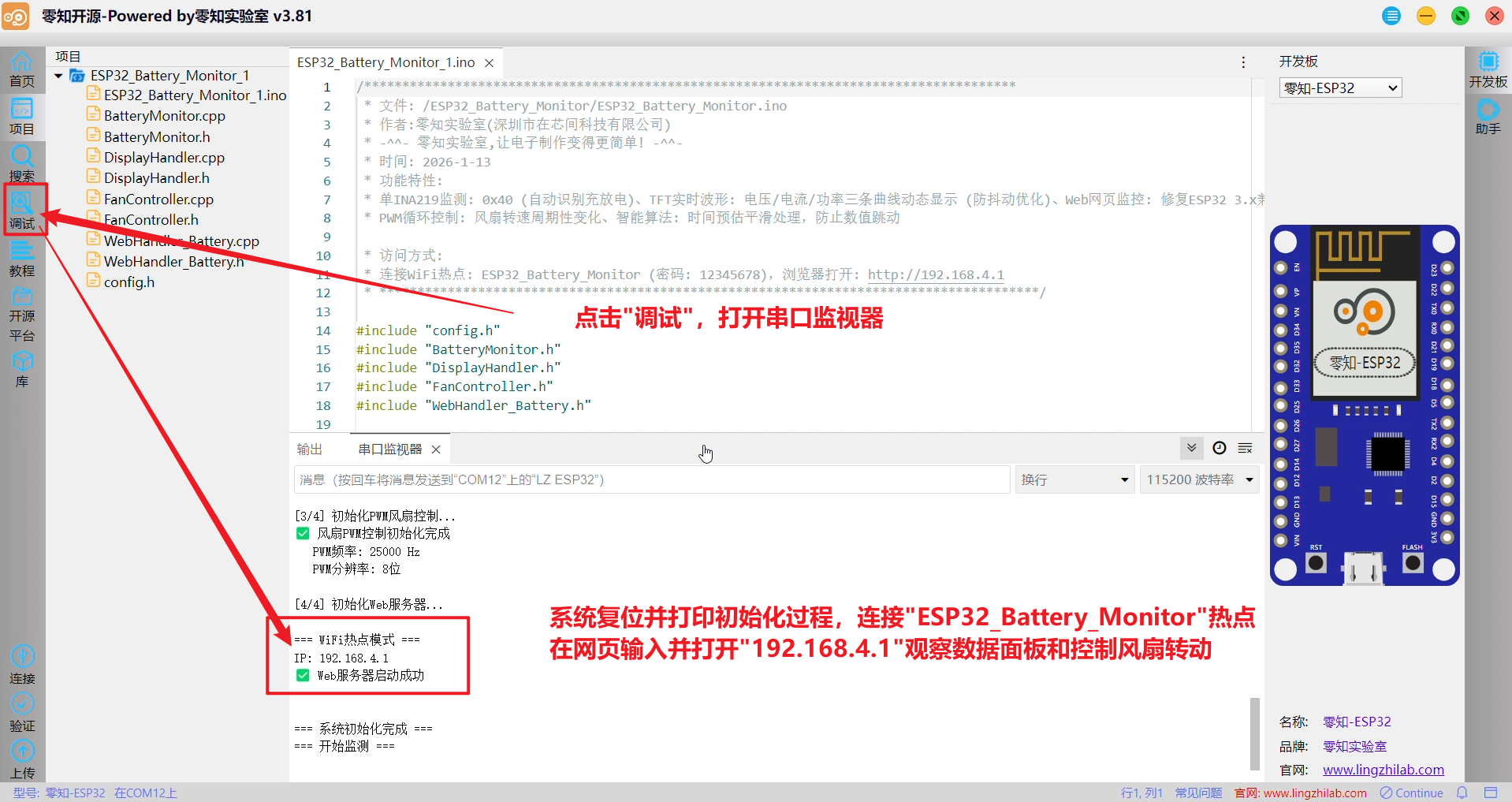Close the ESP32_Battery_Monitor_1.ino editor tab
The height and width of the screenshot is (802, 1512).
click(x=490, y=63)
